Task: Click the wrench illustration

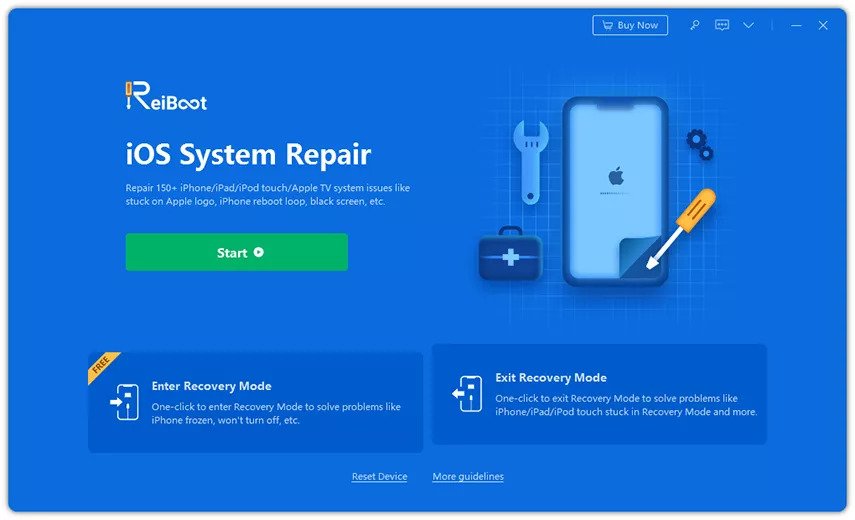Action: [530, 162]
